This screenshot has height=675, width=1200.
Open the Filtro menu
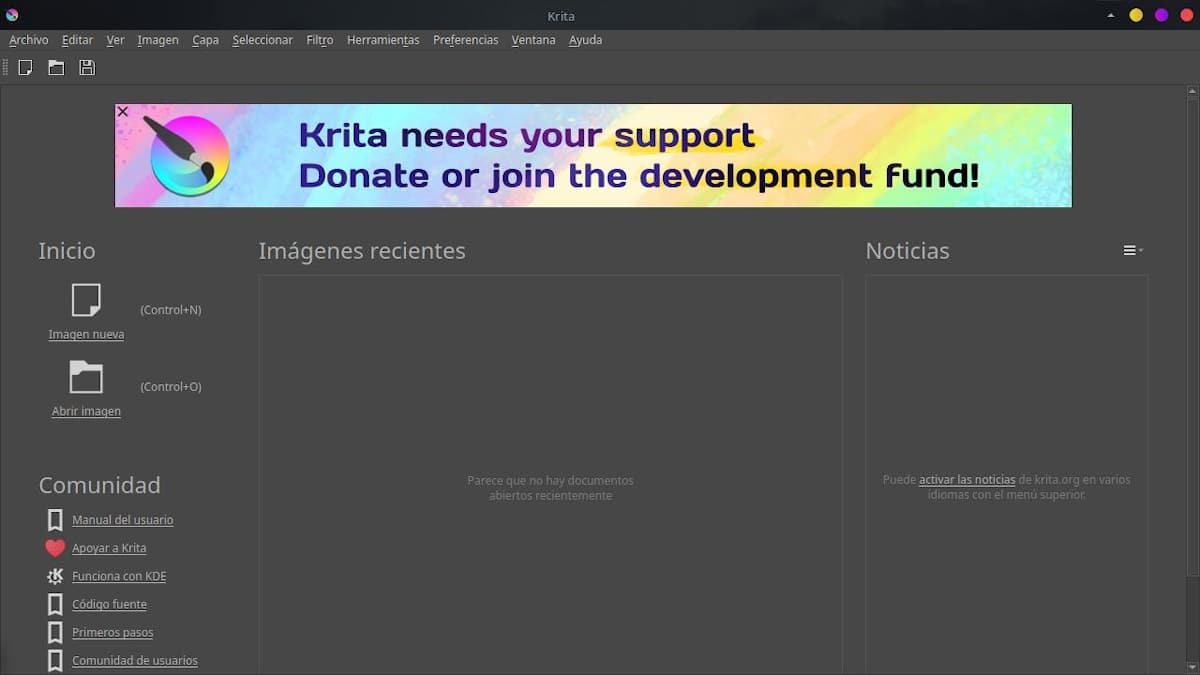(319, 40)
